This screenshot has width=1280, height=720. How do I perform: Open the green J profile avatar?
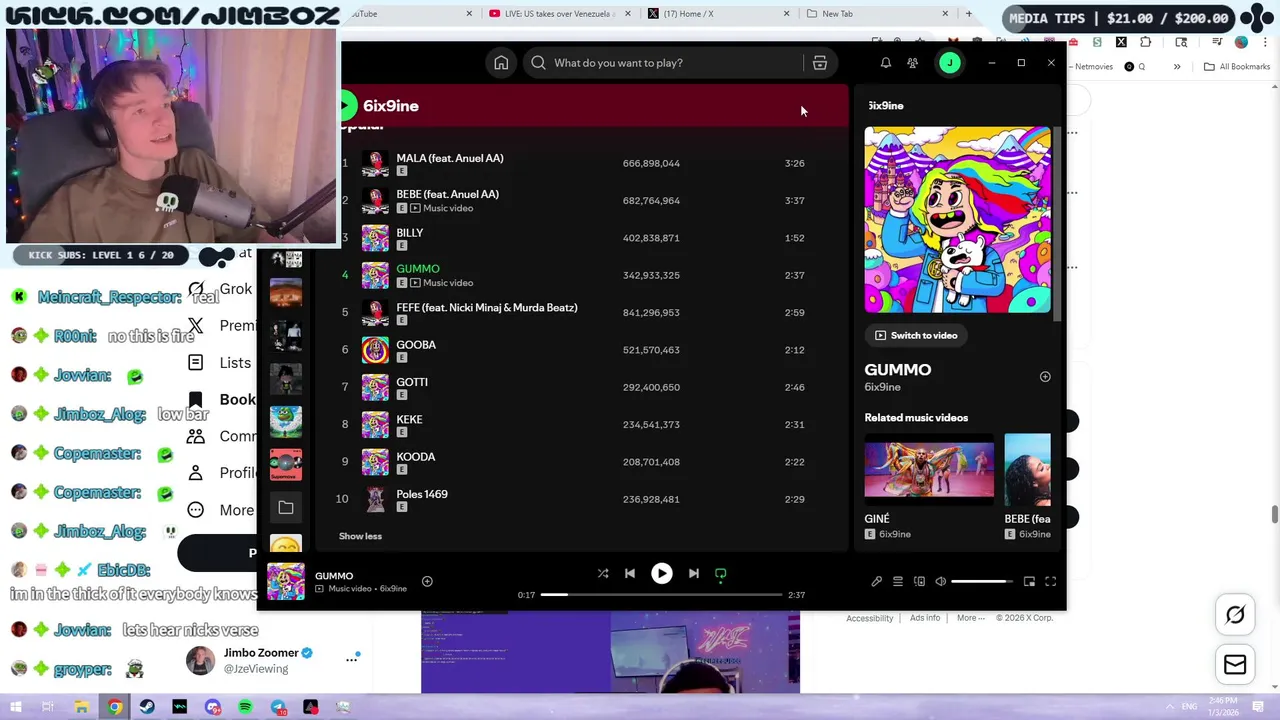[949, 63]
